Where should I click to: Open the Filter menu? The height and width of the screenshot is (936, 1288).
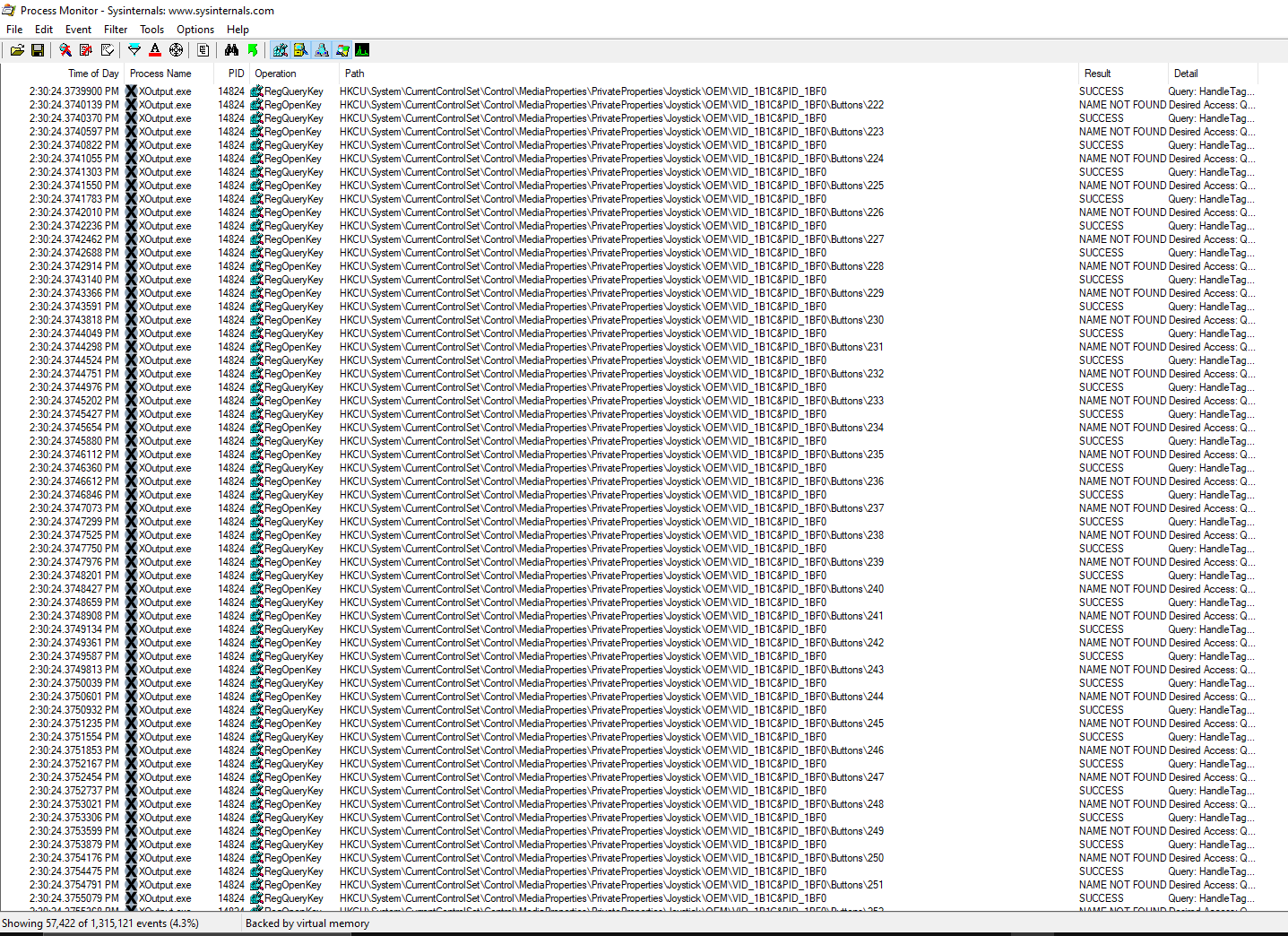(115, 29)
